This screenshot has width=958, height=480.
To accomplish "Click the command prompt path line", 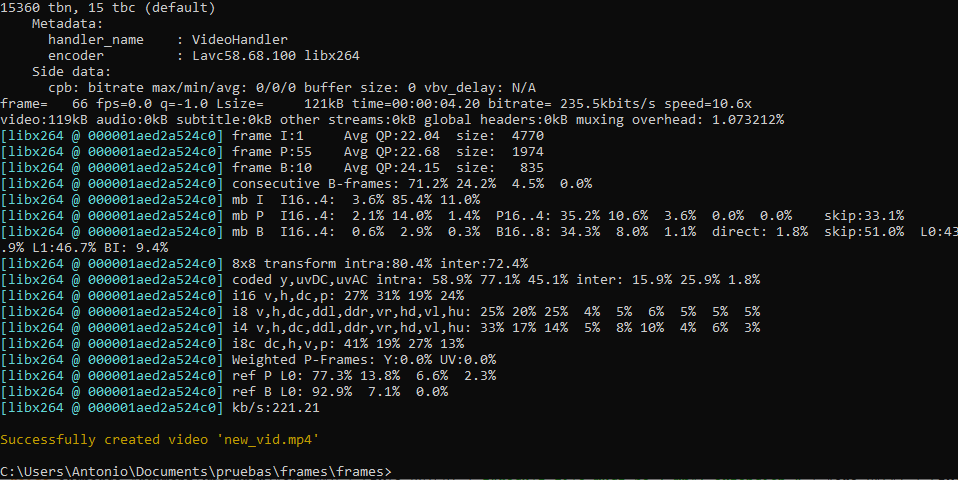I will pos(196,471).
